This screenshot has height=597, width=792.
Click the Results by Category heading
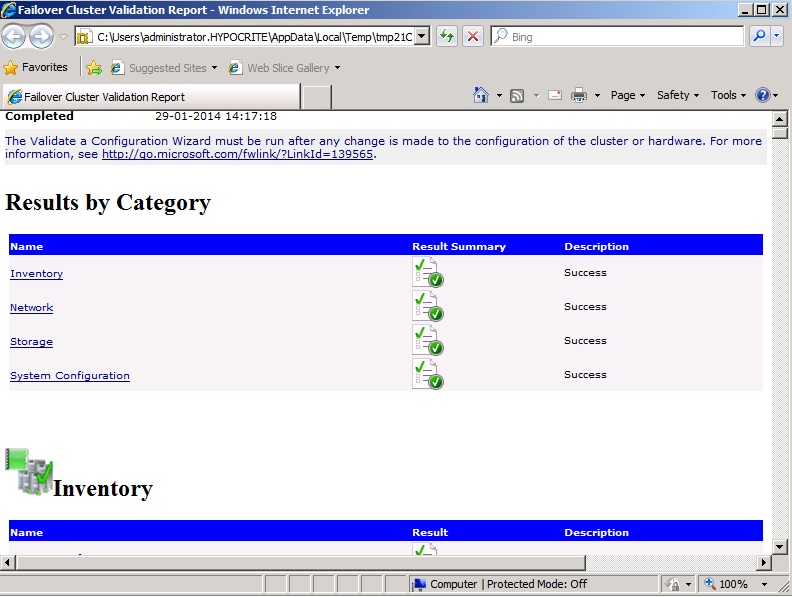pos(108,203)
